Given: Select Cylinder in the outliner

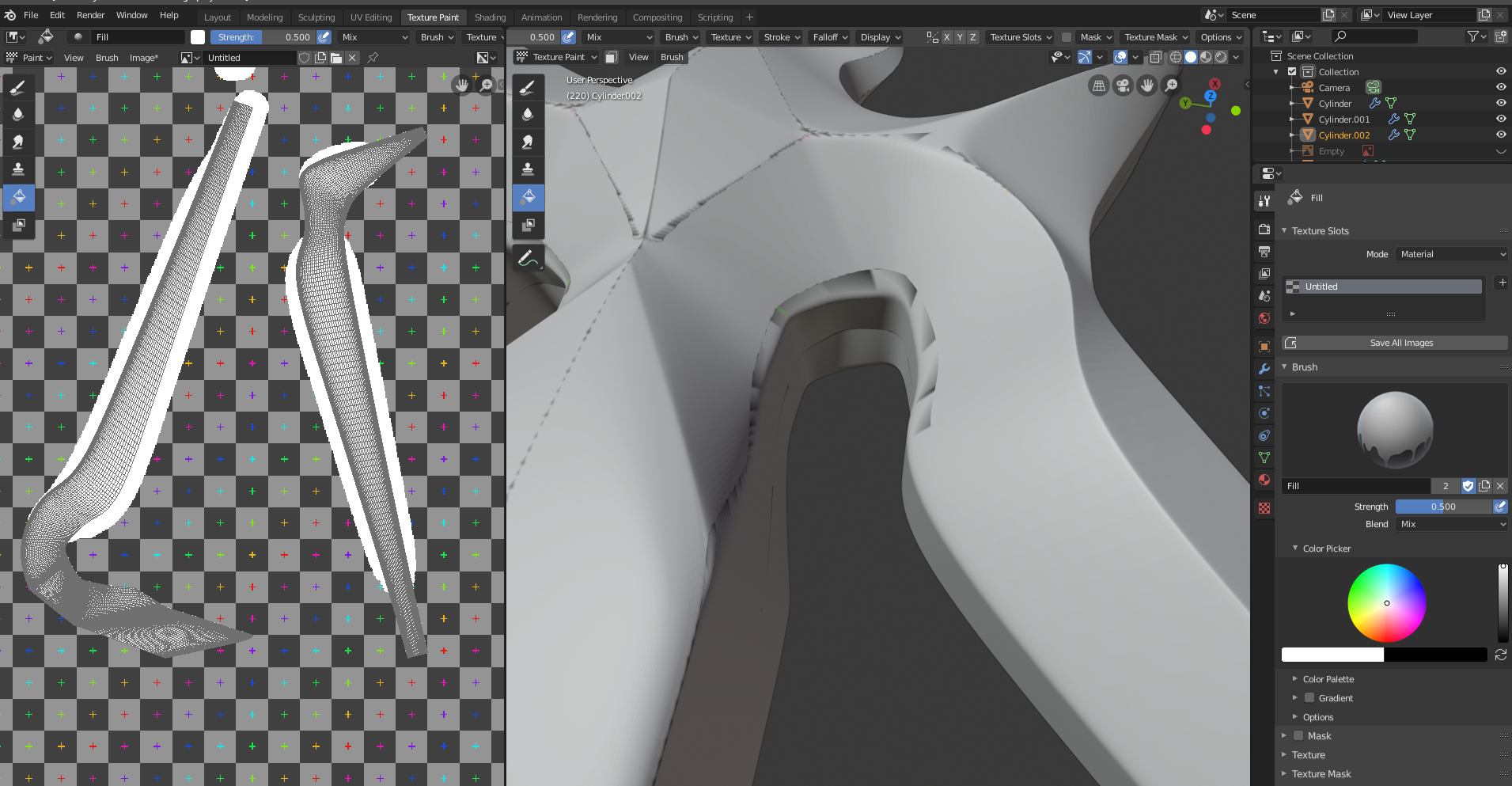Looking at the screenshot, I should click(x=1335, y=104).
